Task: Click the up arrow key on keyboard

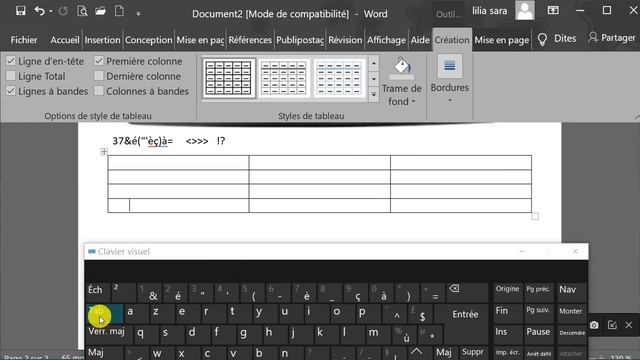Action: coord(417,352)
